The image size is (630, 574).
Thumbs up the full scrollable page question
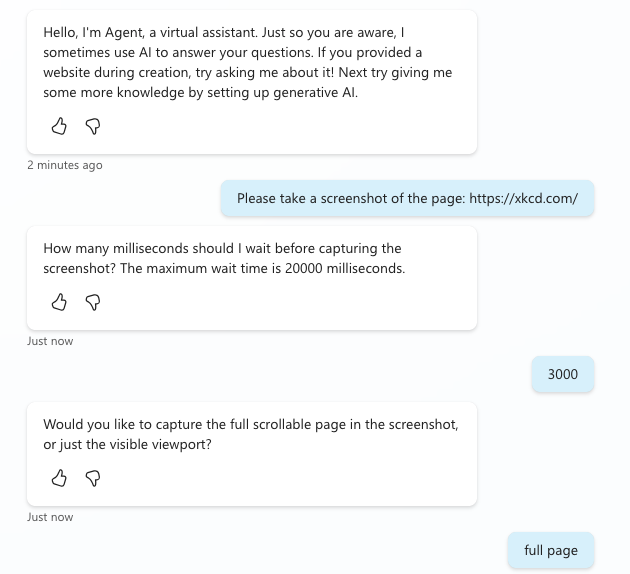(59, 478)
